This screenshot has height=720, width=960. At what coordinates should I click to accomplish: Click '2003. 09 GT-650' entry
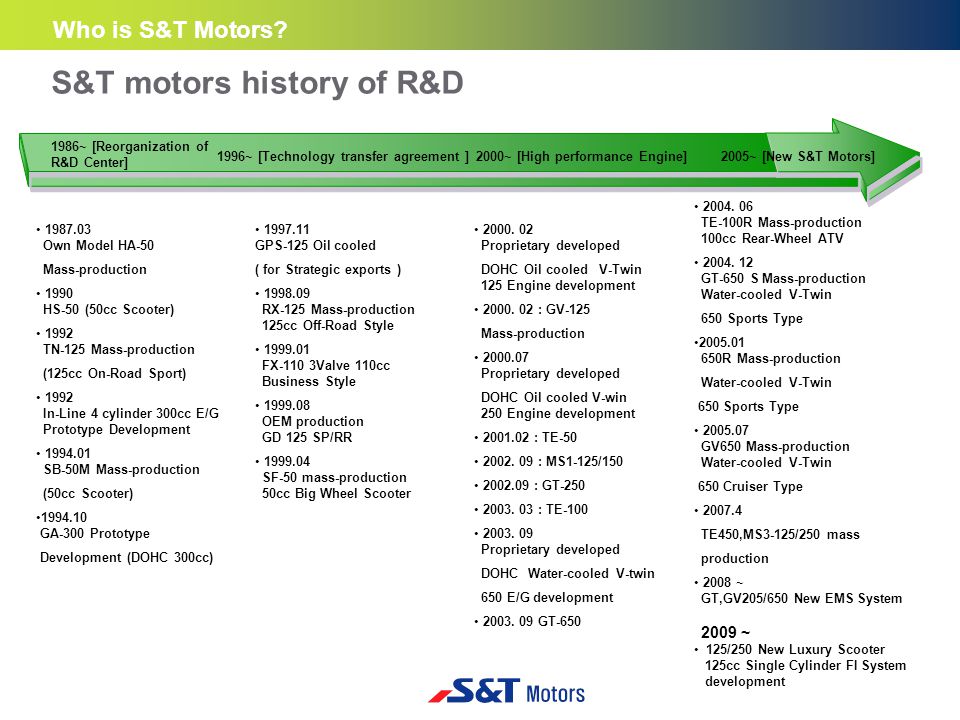point(531,621)
